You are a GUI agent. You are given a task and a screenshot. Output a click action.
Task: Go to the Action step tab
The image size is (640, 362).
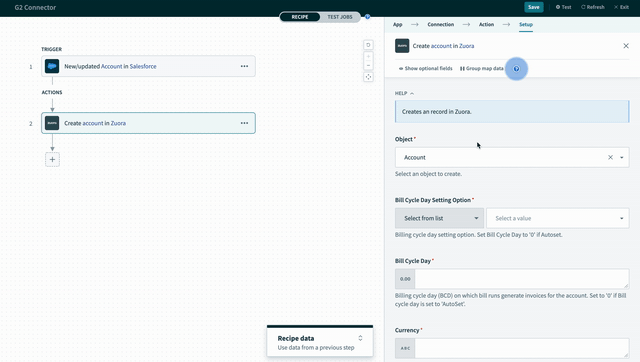coord(486,24)
